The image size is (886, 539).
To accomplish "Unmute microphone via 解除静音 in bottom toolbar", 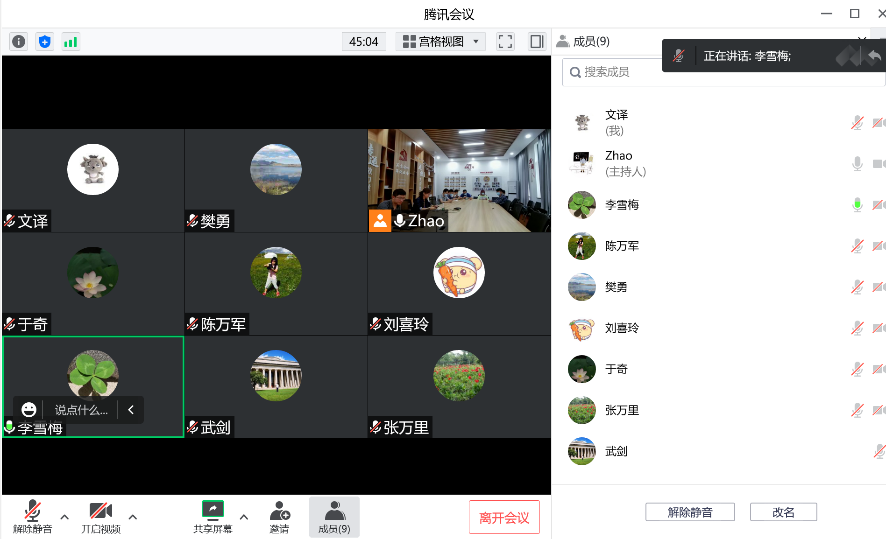I will tap(32, 511).
